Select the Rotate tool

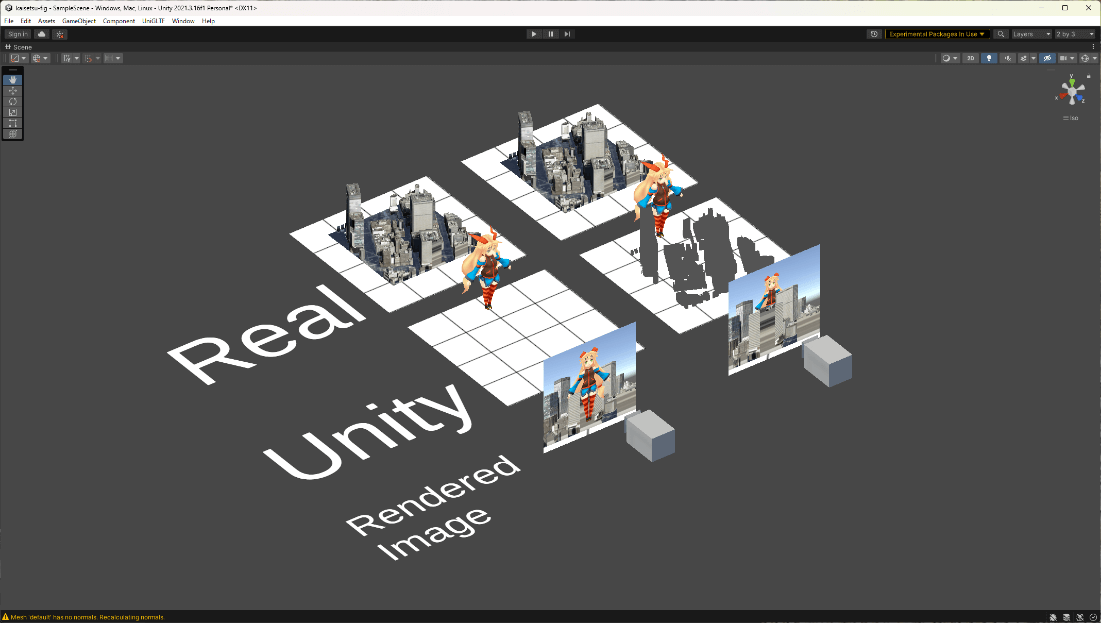pyautogui.click(x=13, y=101)
